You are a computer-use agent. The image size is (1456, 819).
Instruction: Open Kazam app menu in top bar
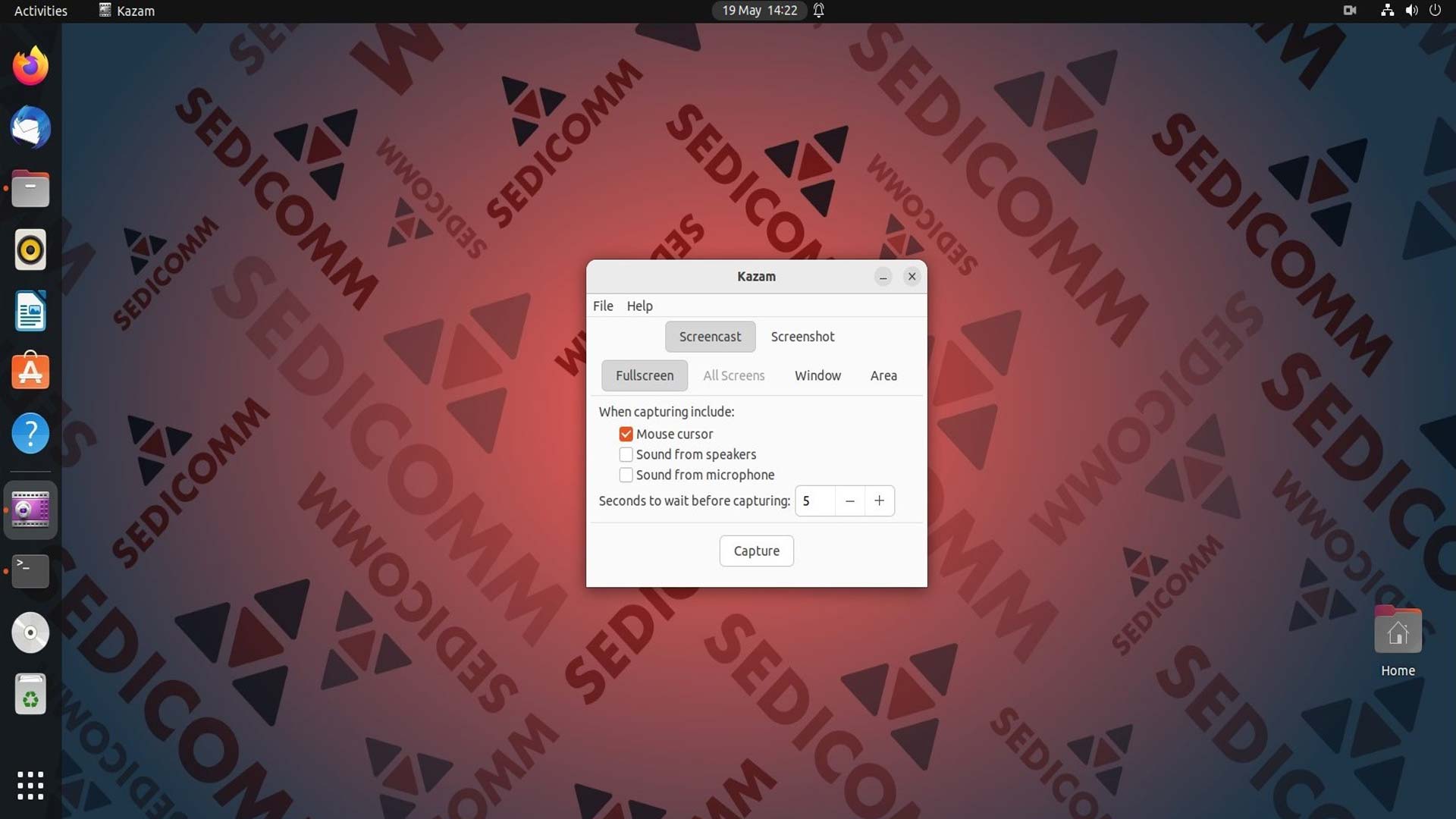tap(127, 11)
